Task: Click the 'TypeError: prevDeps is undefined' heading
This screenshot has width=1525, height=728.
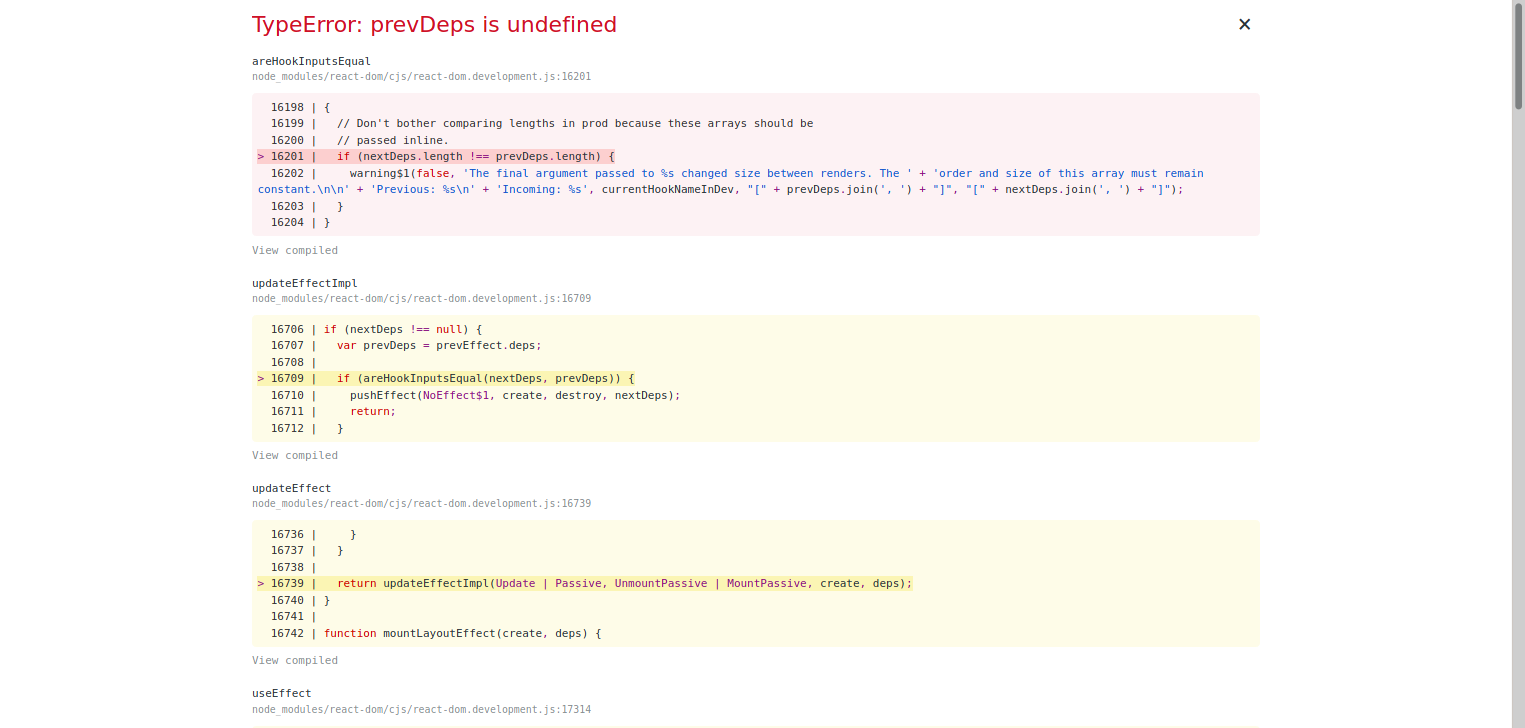Action: click(434, 24)
